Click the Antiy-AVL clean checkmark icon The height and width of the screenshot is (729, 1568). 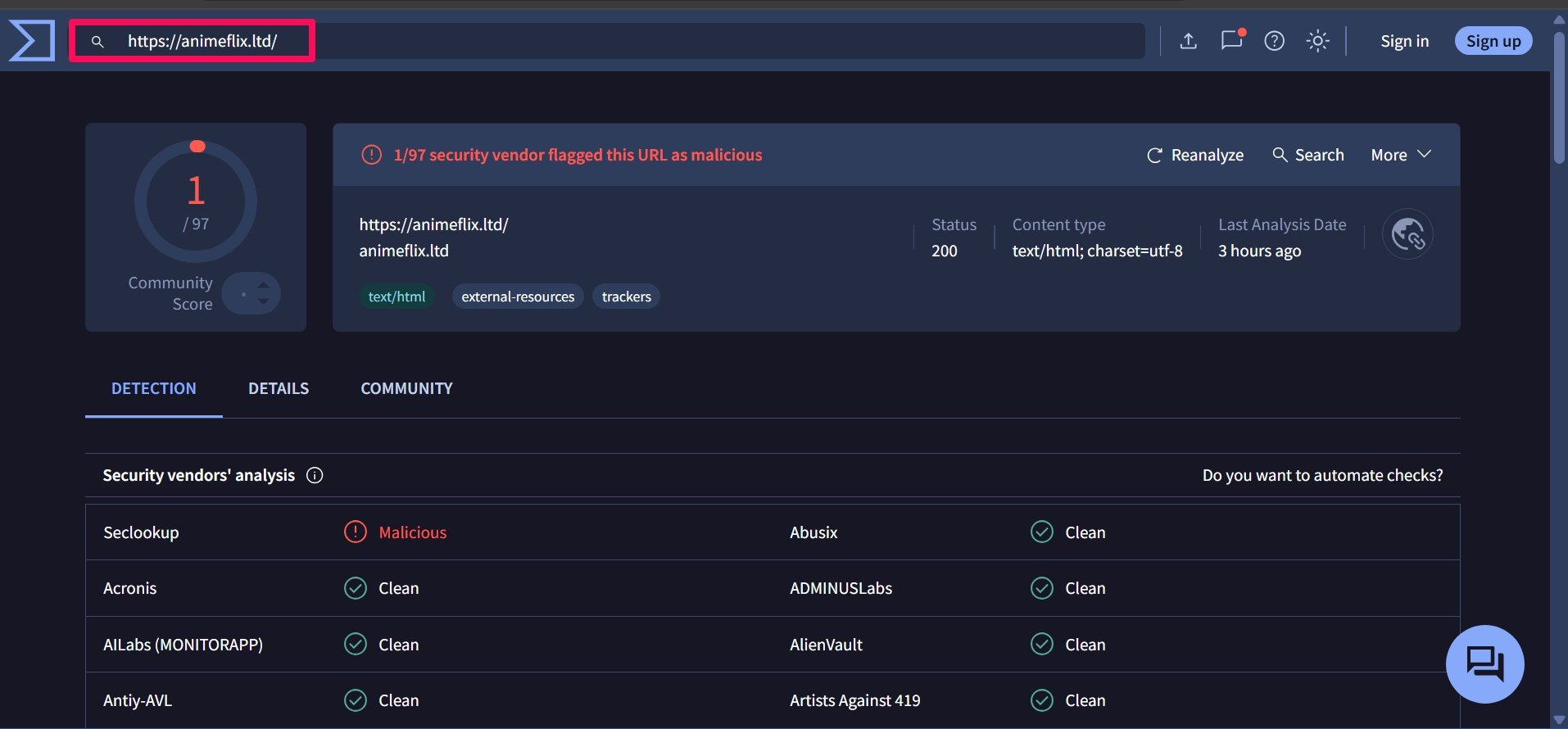point(356,700)
